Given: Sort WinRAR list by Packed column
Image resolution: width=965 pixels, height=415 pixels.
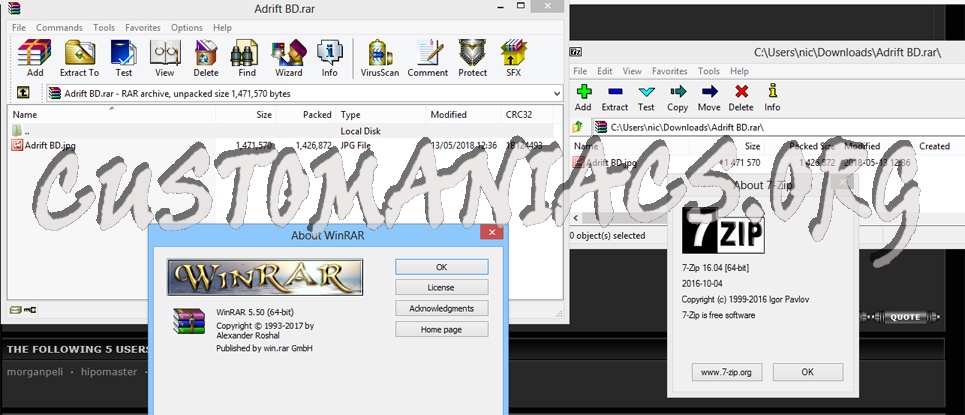Looking at the screenshot, I should (306, 115).
